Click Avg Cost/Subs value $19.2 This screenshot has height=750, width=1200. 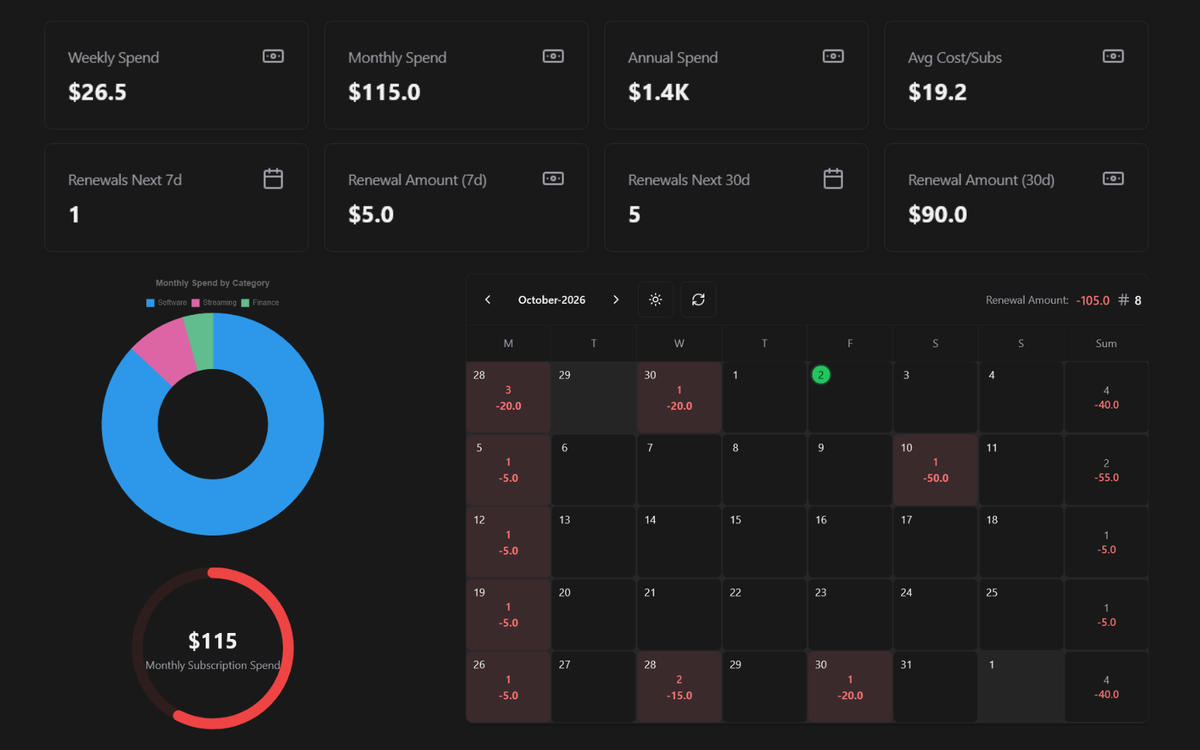pos(937,92)
